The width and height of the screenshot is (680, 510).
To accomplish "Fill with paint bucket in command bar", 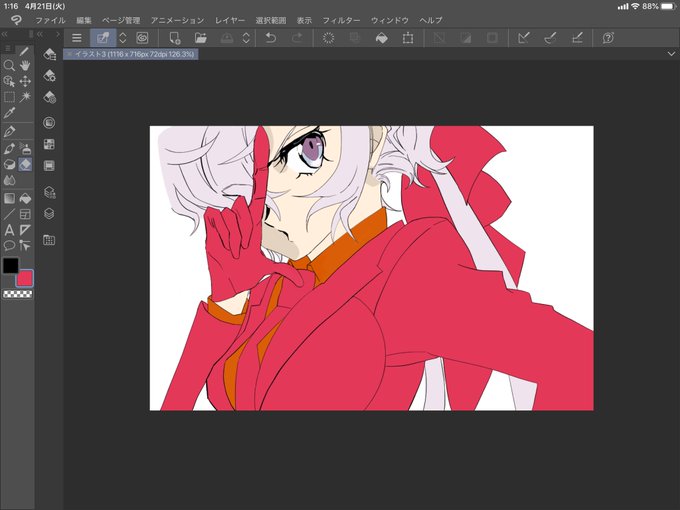I will pos(382,38).
